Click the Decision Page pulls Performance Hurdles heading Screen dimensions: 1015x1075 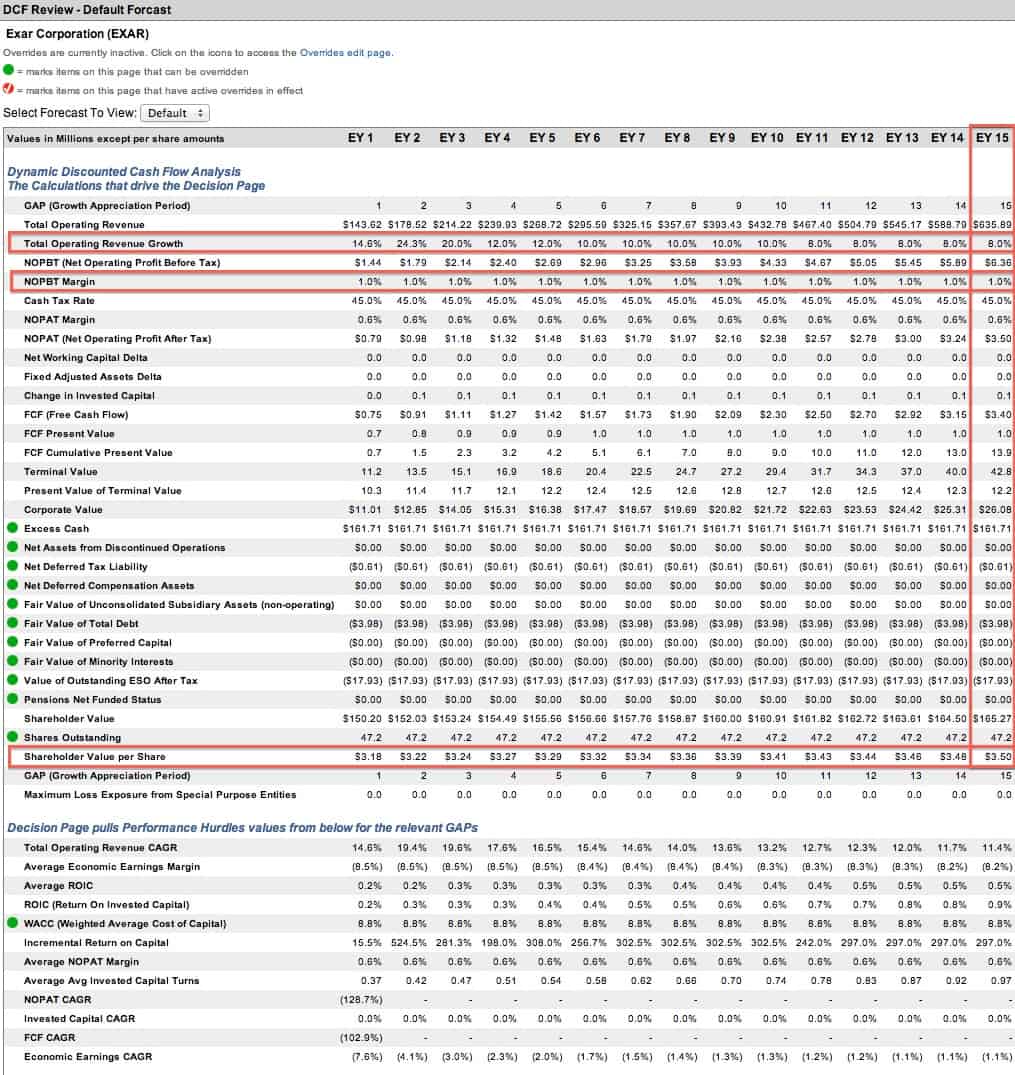tap(243, 828)
